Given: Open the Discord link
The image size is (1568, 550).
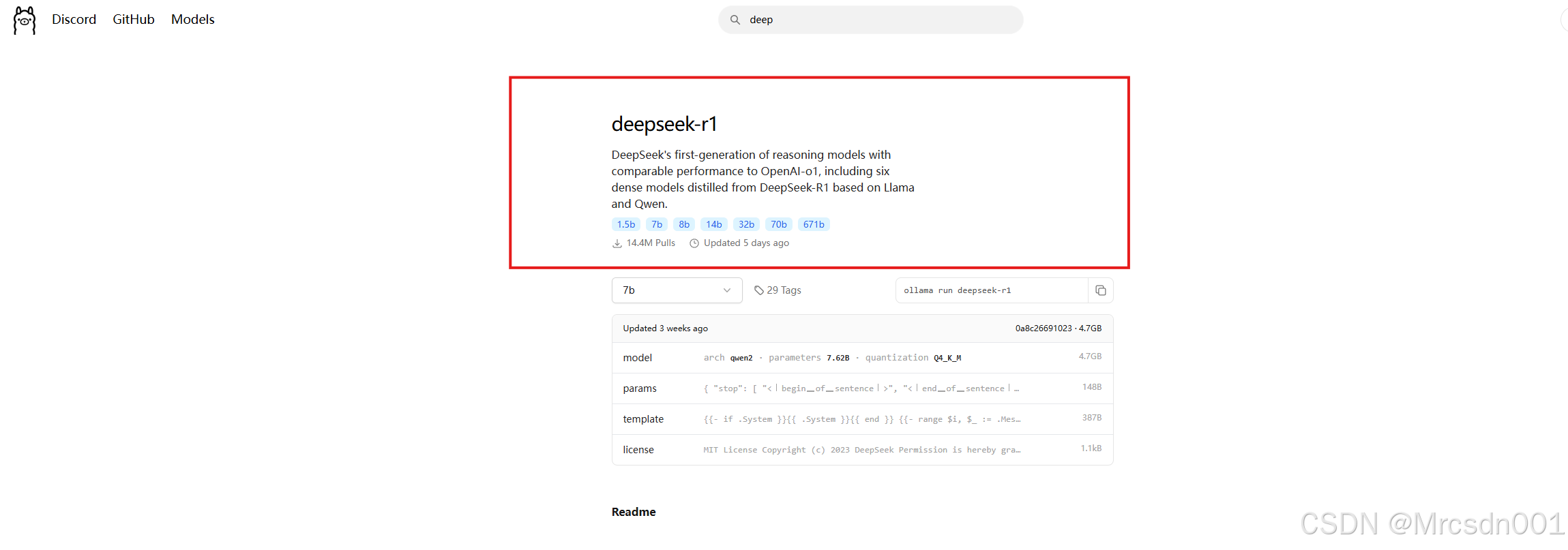Looking at the screenshot, I should (x=74, y=20).
